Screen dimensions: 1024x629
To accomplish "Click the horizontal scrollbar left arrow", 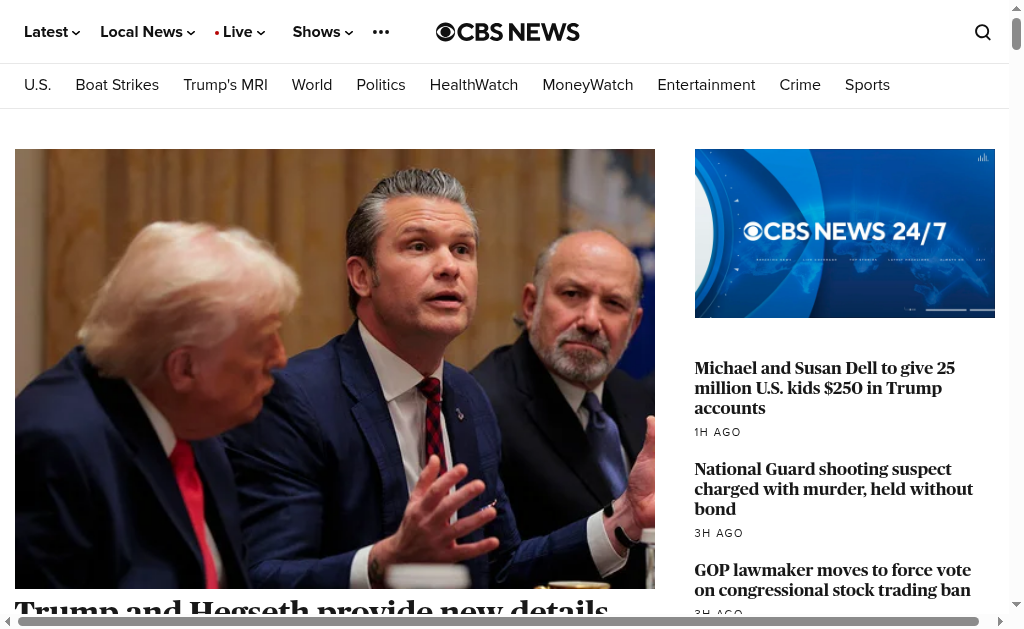I will pyautogui.click(x=8, y=621).
